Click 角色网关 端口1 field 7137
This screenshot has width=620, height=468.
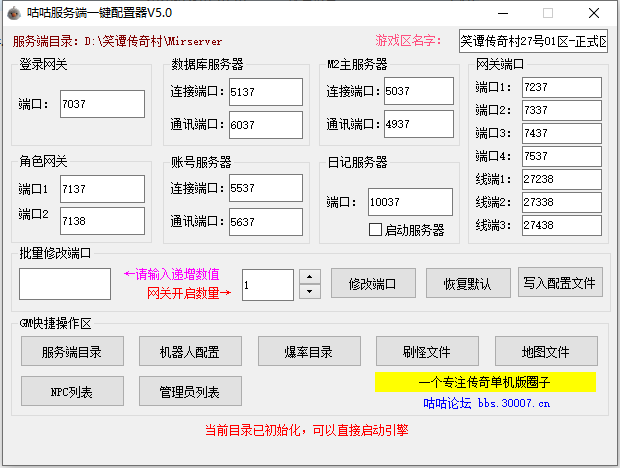point(102,189)
